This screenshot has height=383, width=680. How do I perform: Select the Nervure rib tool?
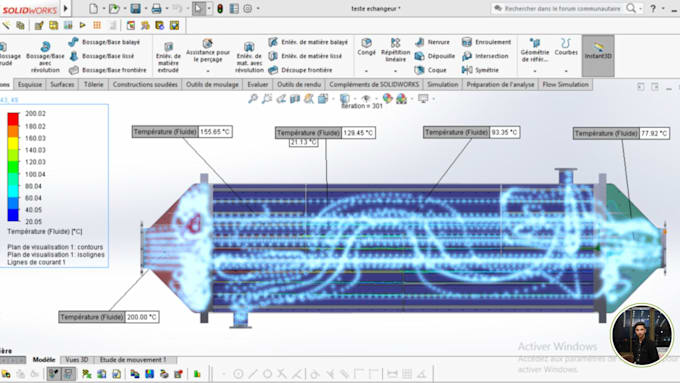[x=432, y=42]
